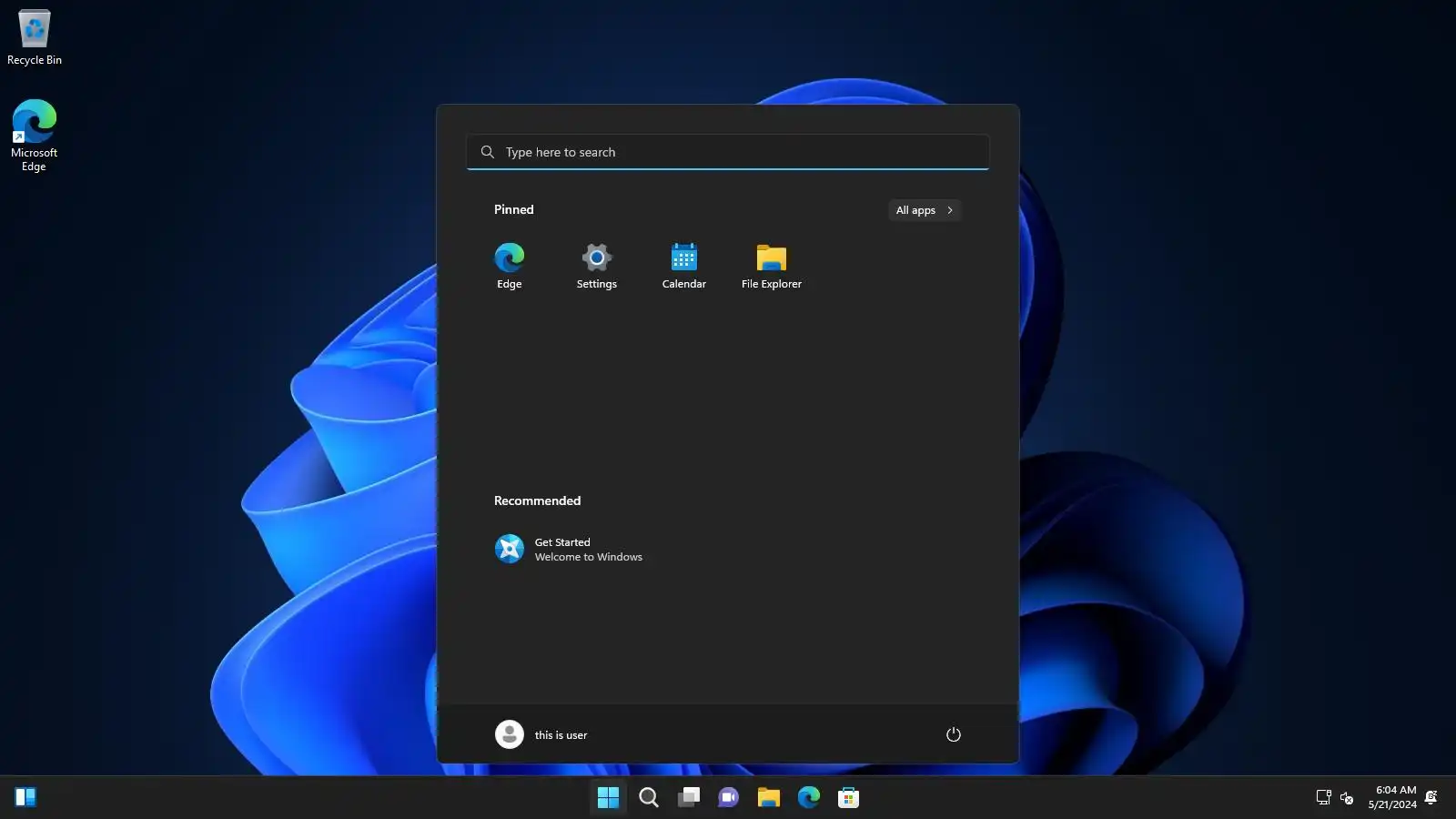
Task: Click the muted volume tray icon
Action: tap(1347, 798)
